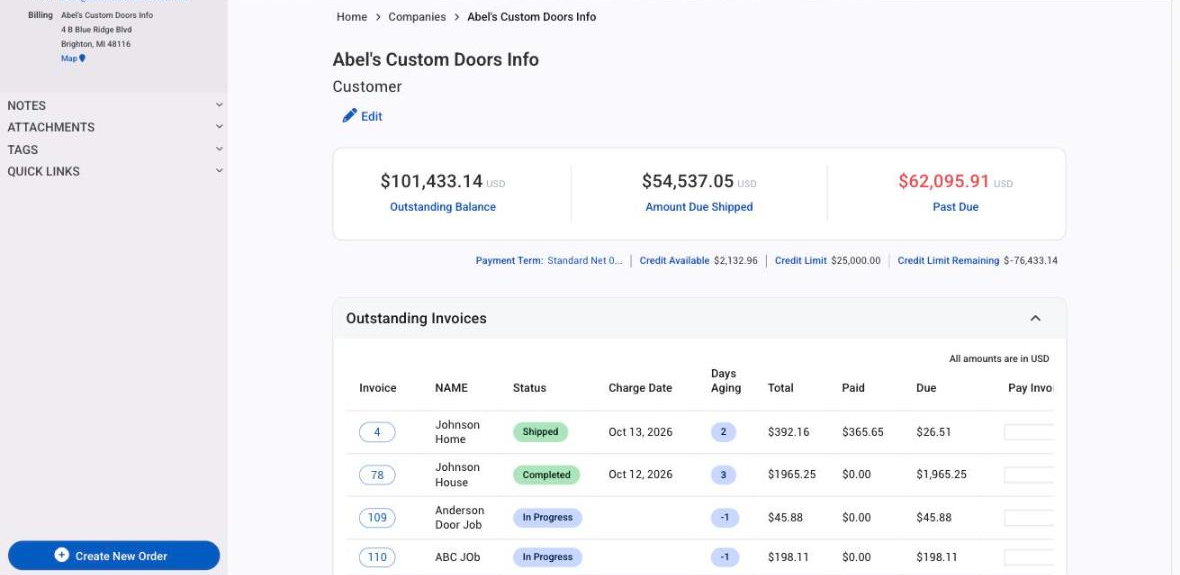
Task: Open invoice number 110
Action: (x=377, y=558)
